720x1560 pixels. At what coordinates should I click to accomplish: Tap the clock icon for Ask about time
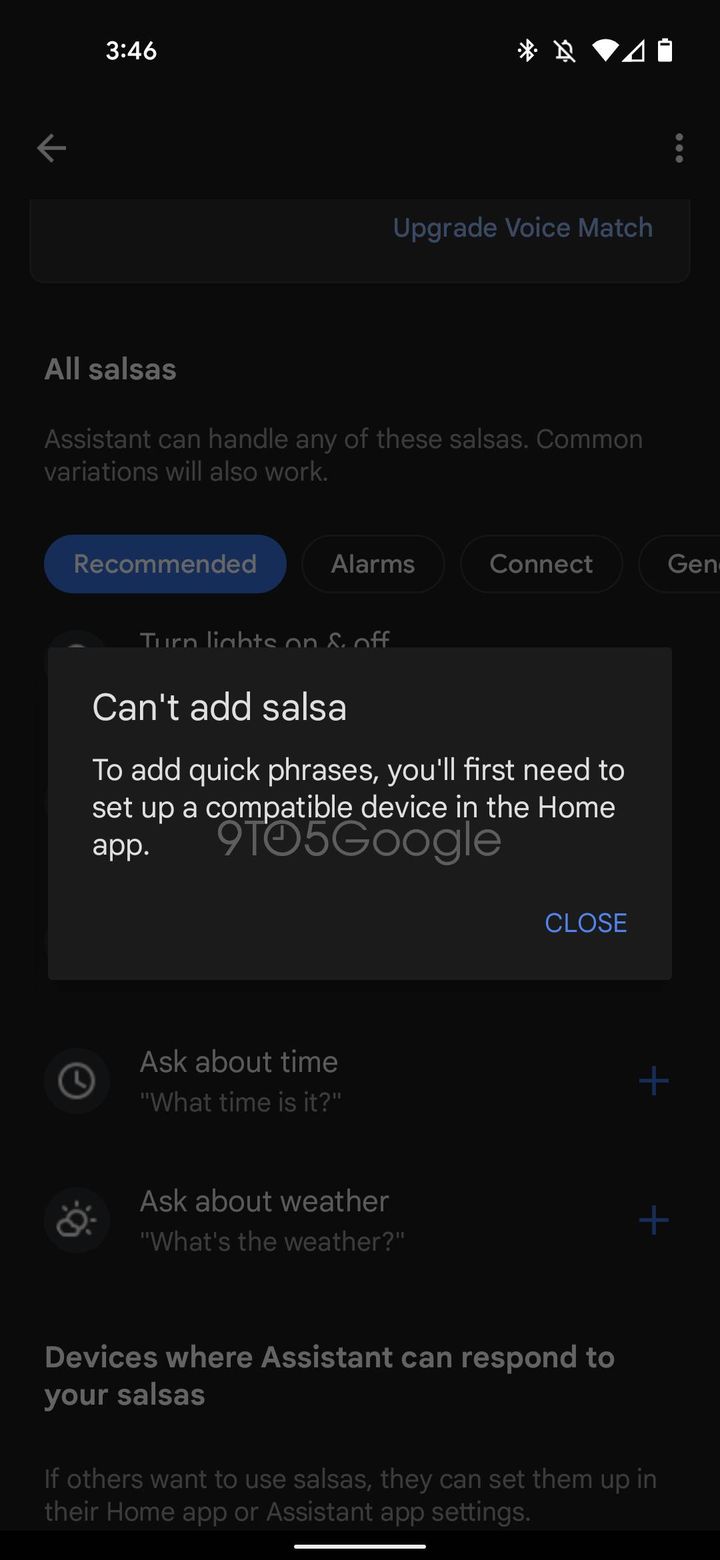(x=77, y=1081)
